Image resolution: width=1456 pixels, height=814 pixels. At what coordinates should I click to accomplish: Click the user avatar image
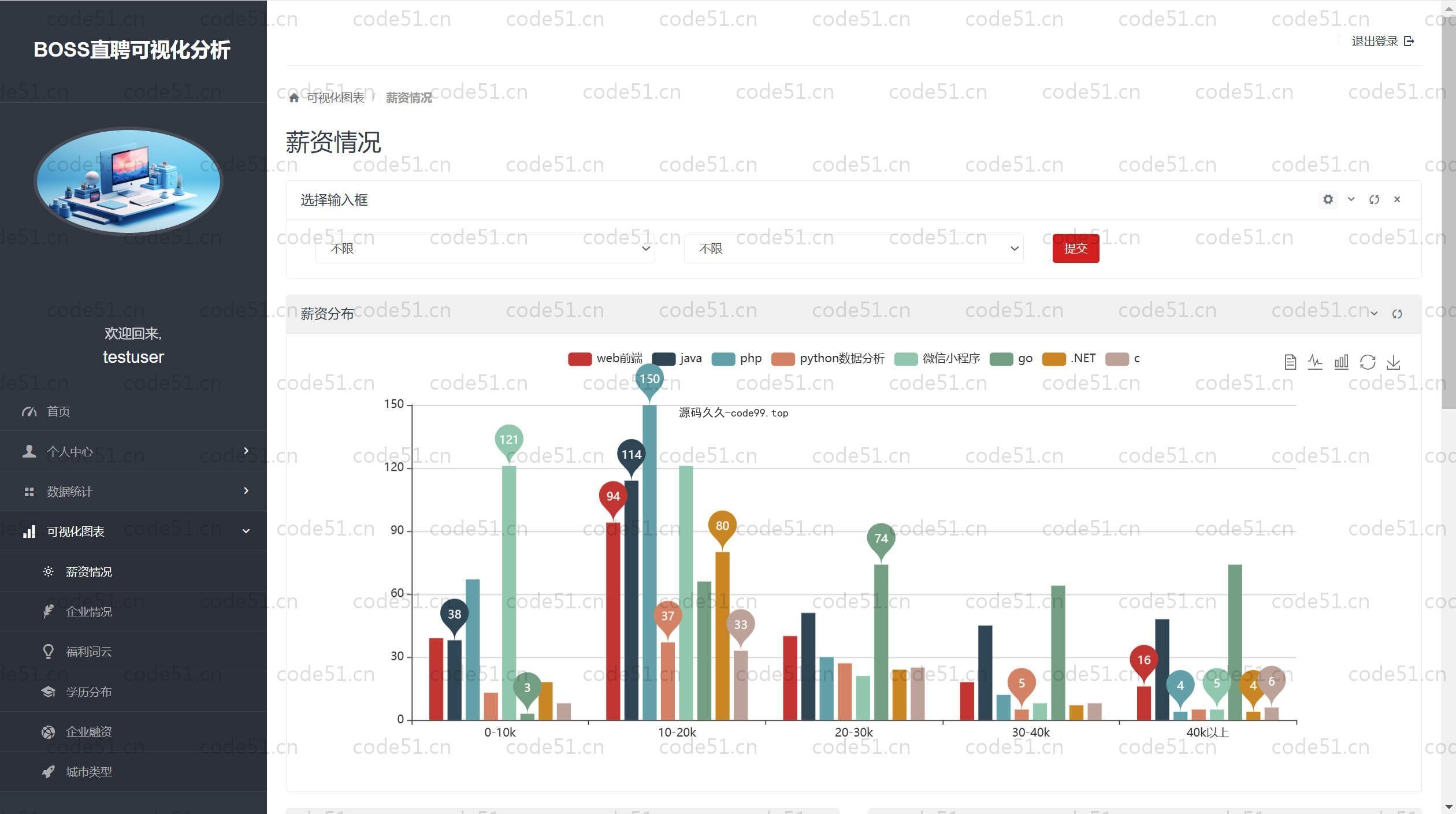[x=129, y=181]
